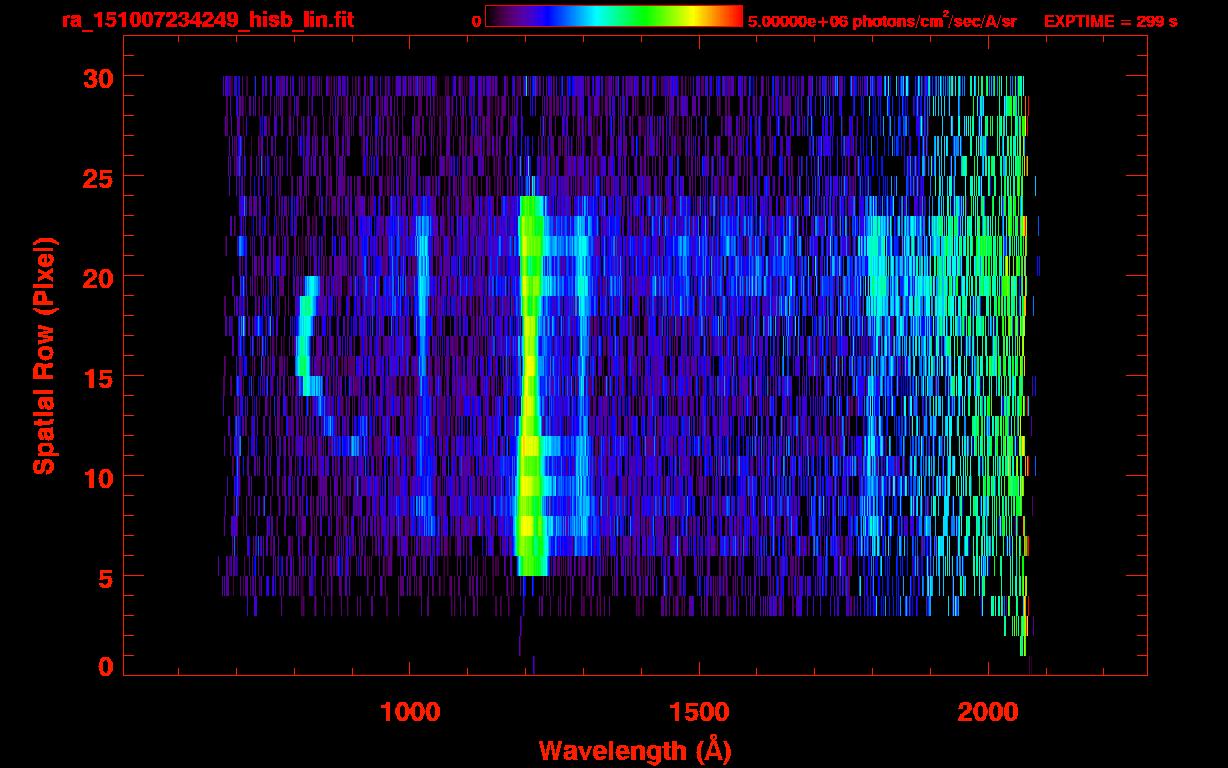The height and width of the screenshot is (768, 1228).
Task: Click the color scale bar at top
Action: (x=614, y=16)
